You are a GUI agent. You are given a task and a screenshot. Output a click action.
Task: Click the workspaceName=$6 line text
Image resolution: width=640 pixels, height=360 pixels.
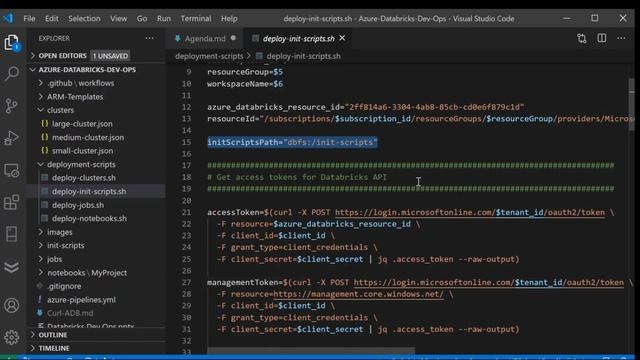245,84
